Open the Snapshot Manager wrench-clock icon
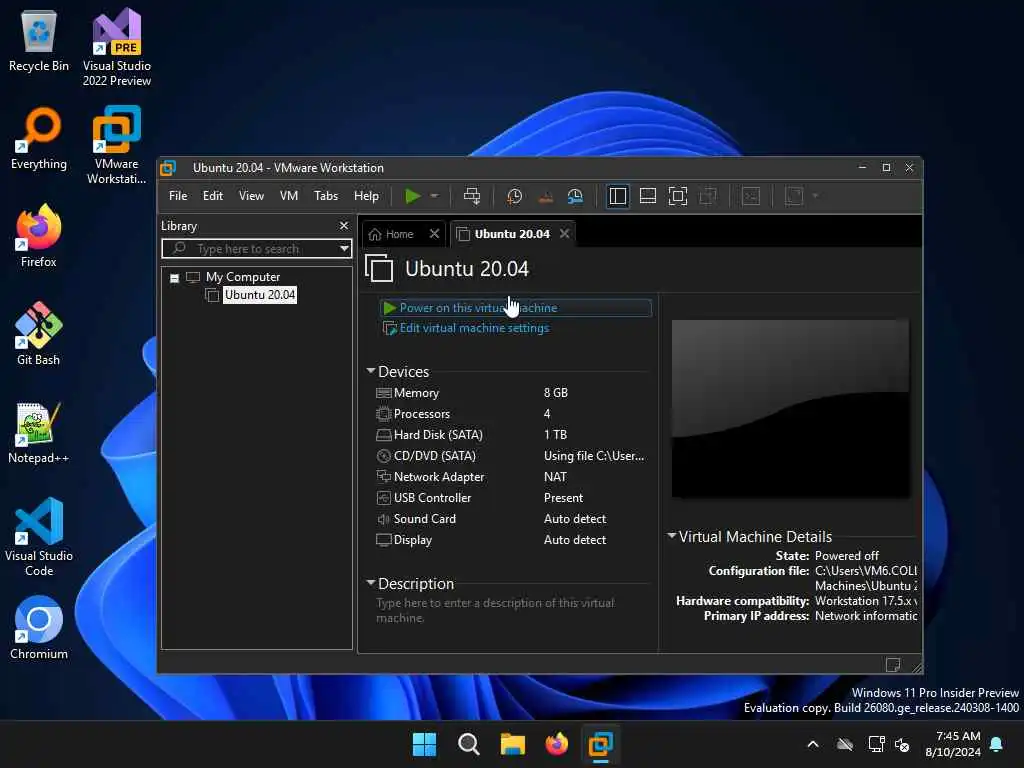Viewport: 1024px width, 768px height. coord(575,196)
